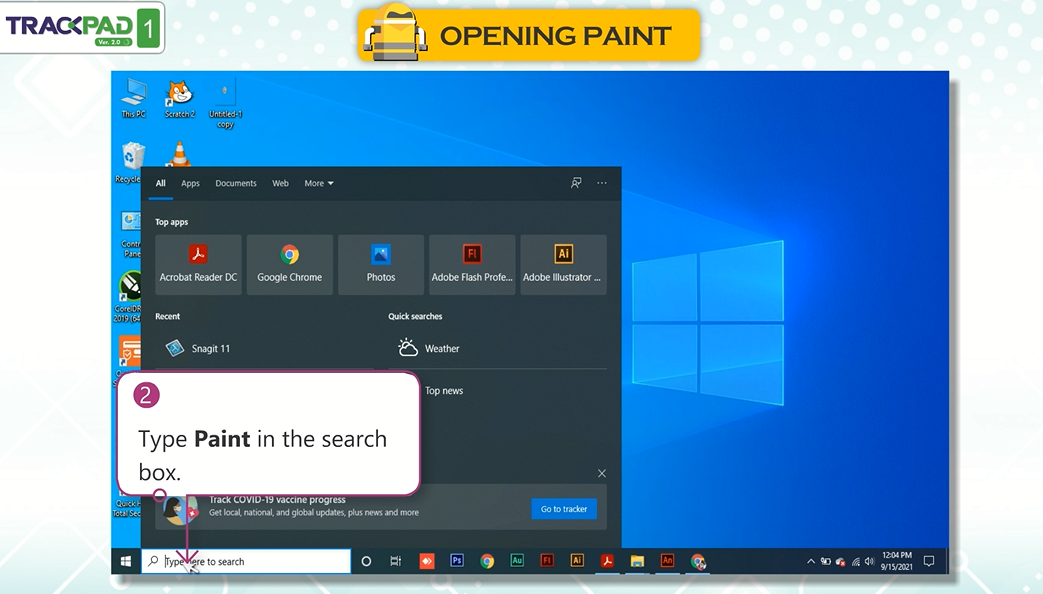Viewport: 1043px width, 594px height.
Task: Open File Explorer from the taskbar
Action: (x=637, y=561)
